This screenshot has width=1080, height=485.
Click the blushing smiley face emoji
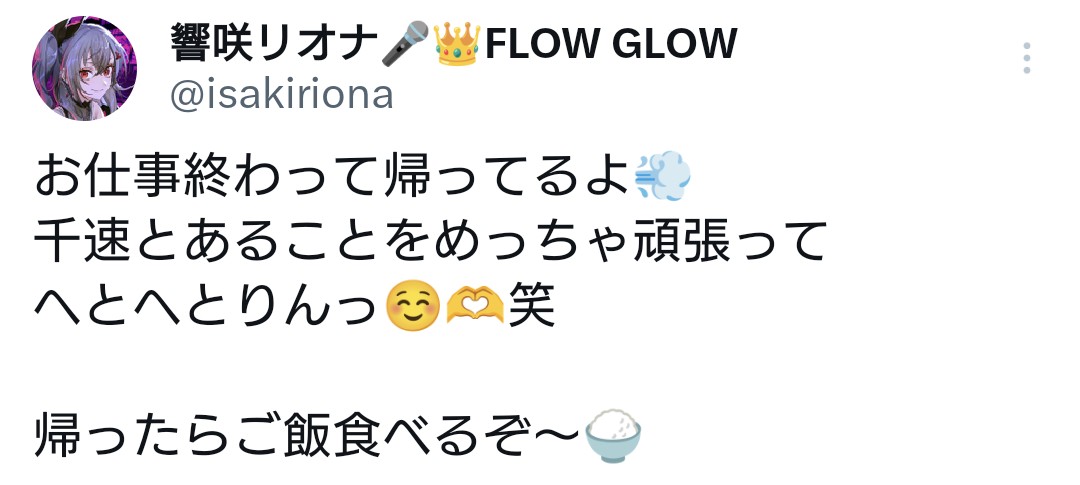pos(413,307)
